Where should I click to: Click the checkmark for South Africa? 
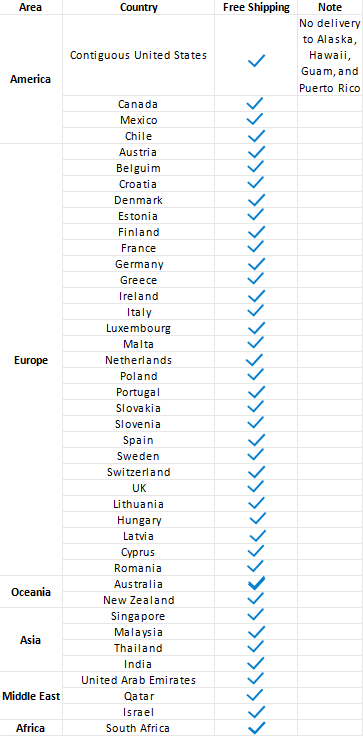[x=256, y=728]
